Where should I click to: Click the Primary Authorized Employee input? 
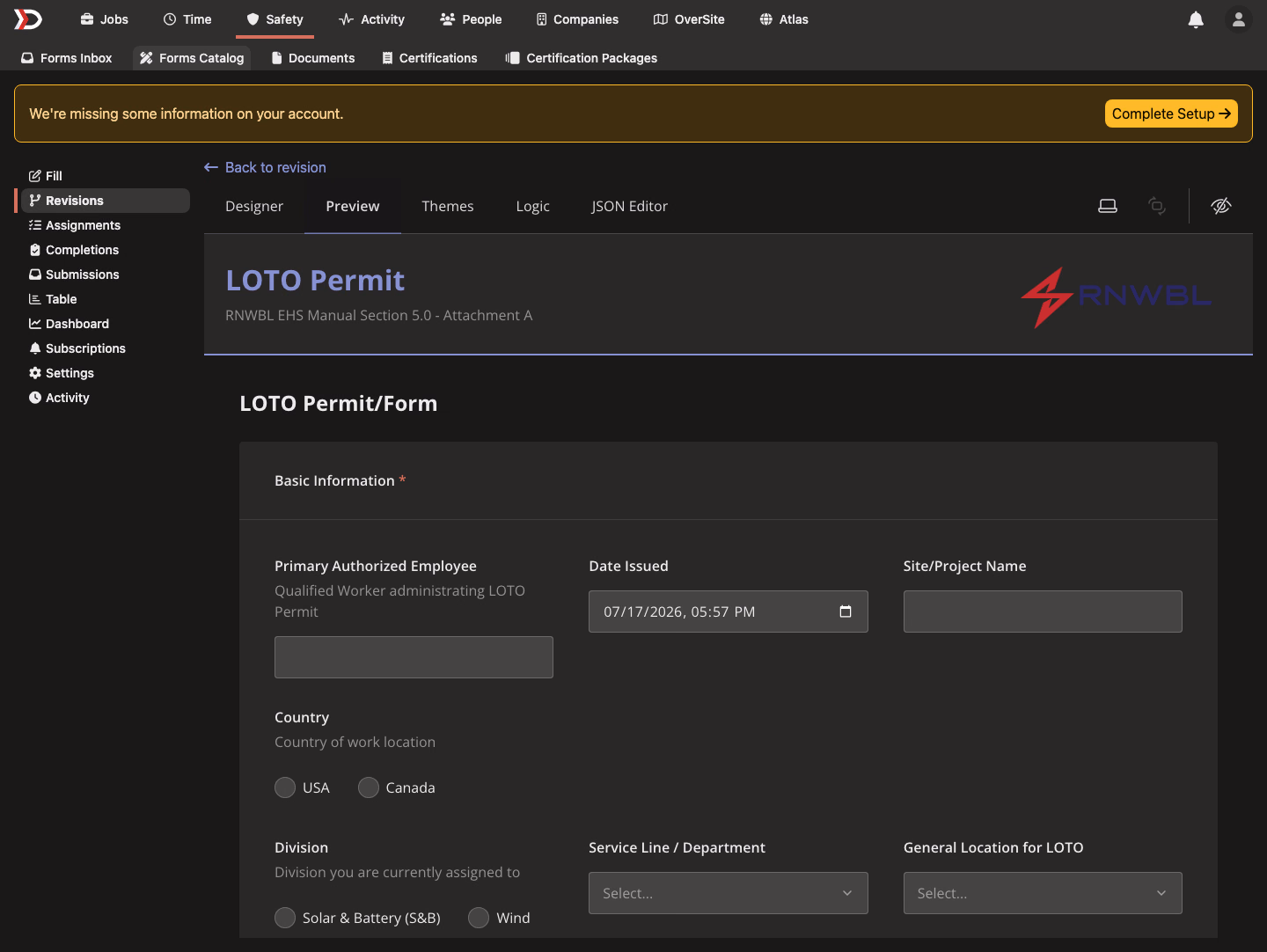pyautogui.click(x=414, y=657)
